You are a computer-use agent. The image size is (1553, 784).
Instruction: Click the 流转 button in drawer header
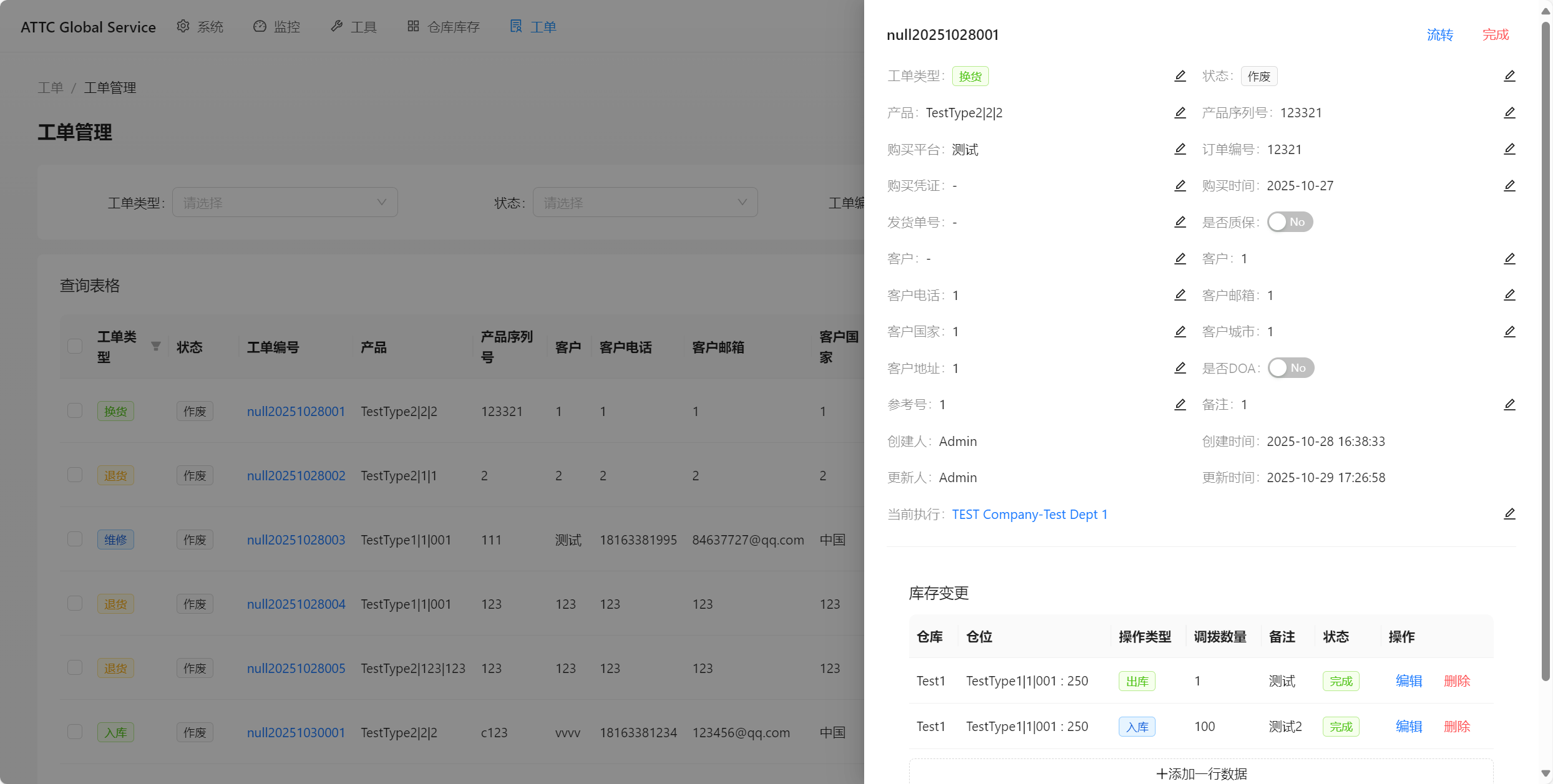(1439, 35)
